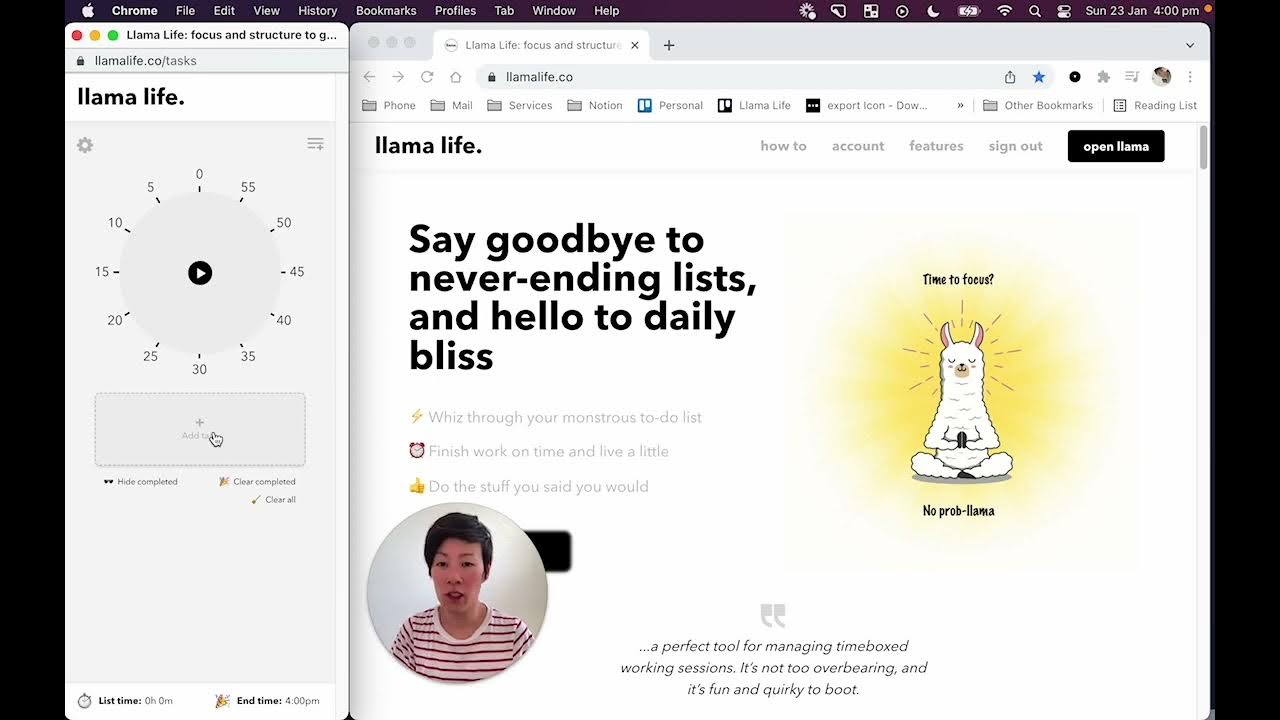
Task: Click the blue bookmark star
Action: tap(1039, 77)
